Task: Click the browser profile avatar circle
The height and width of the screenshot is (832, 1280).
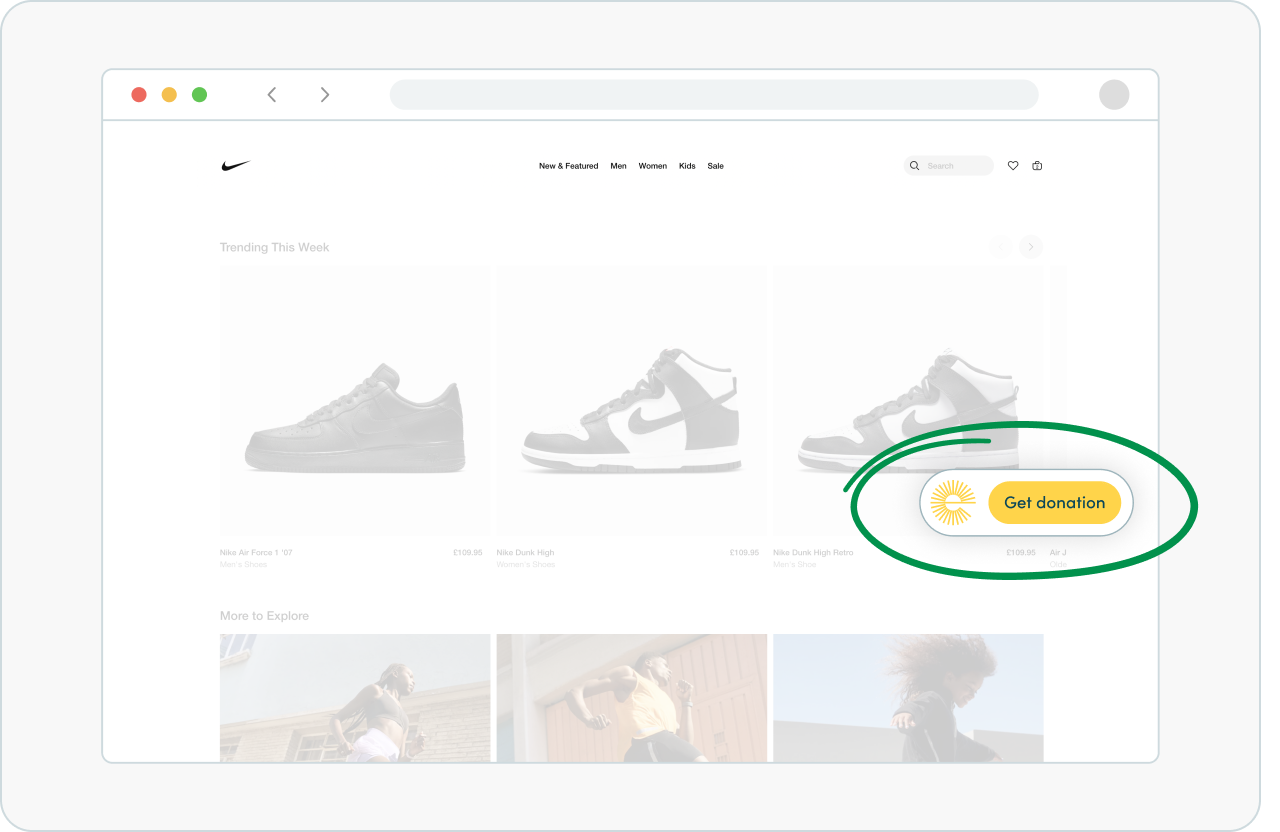Action: 1114,95
